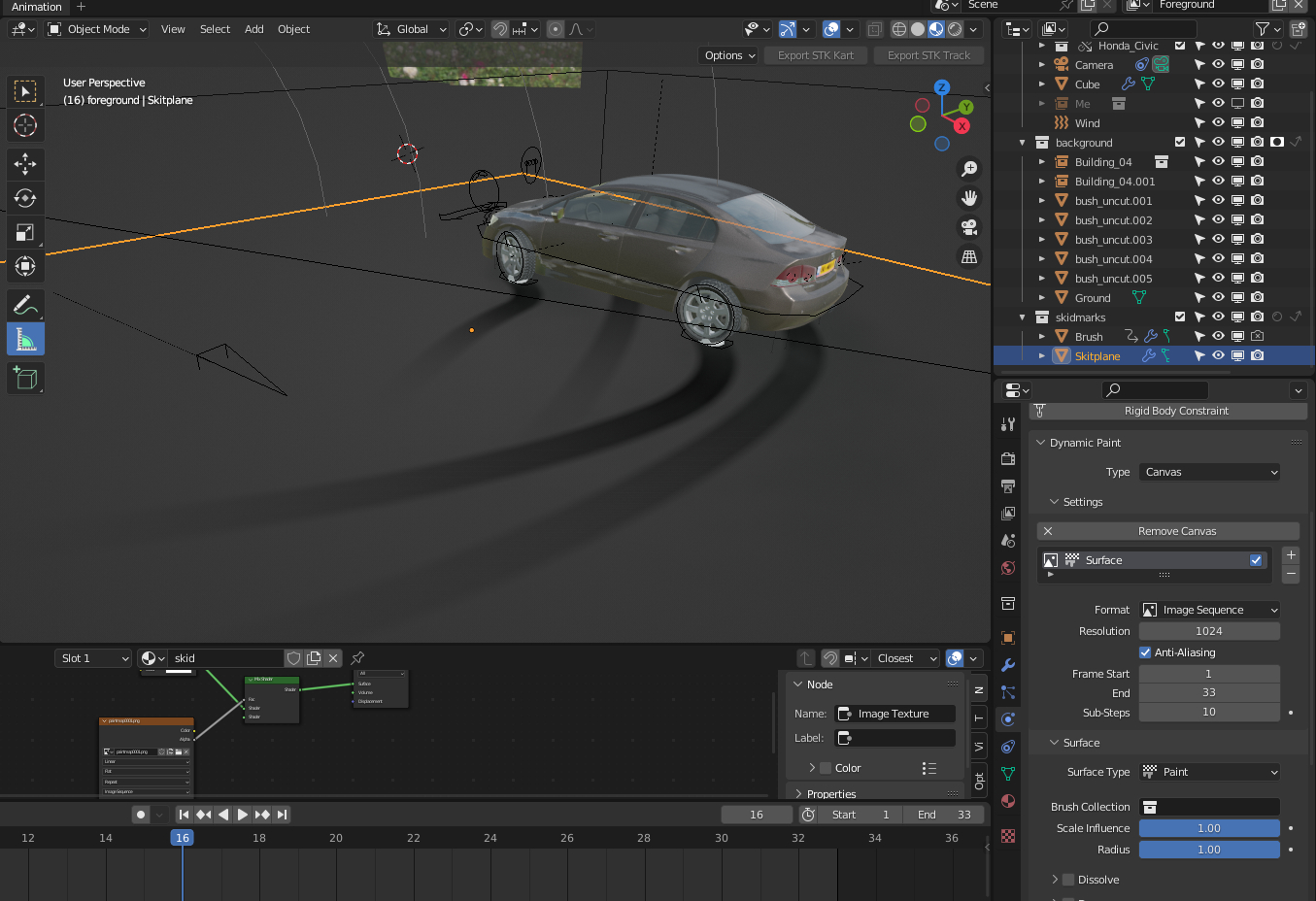Click the Export STK Kart button
Viewport: 1316px width, 901px height.
tap(815, 55)
